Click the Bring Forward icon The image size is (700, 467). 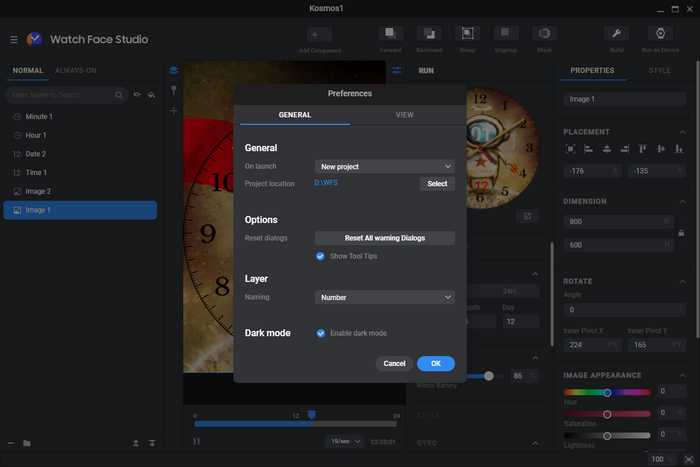[391, 34]
